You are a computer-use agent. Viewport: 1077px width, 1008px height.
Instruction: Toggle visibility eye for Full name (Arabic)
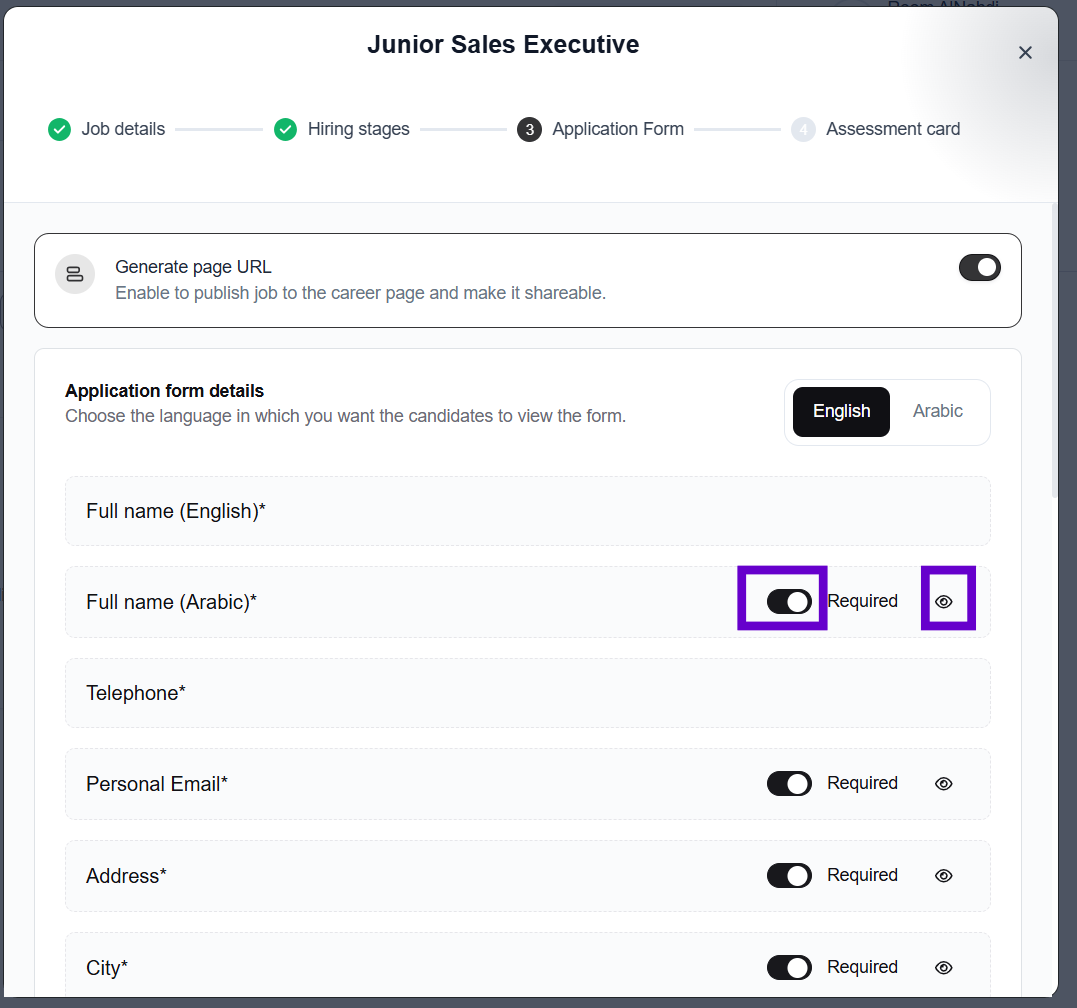(944, 602)
